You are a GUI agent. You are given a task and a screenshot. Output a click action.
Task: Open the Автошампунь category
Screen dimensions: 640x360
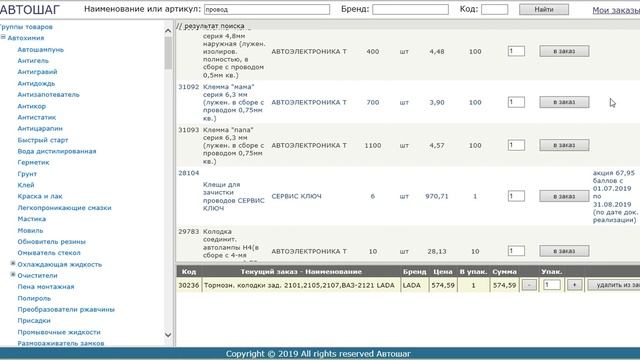tap(40, 49)
